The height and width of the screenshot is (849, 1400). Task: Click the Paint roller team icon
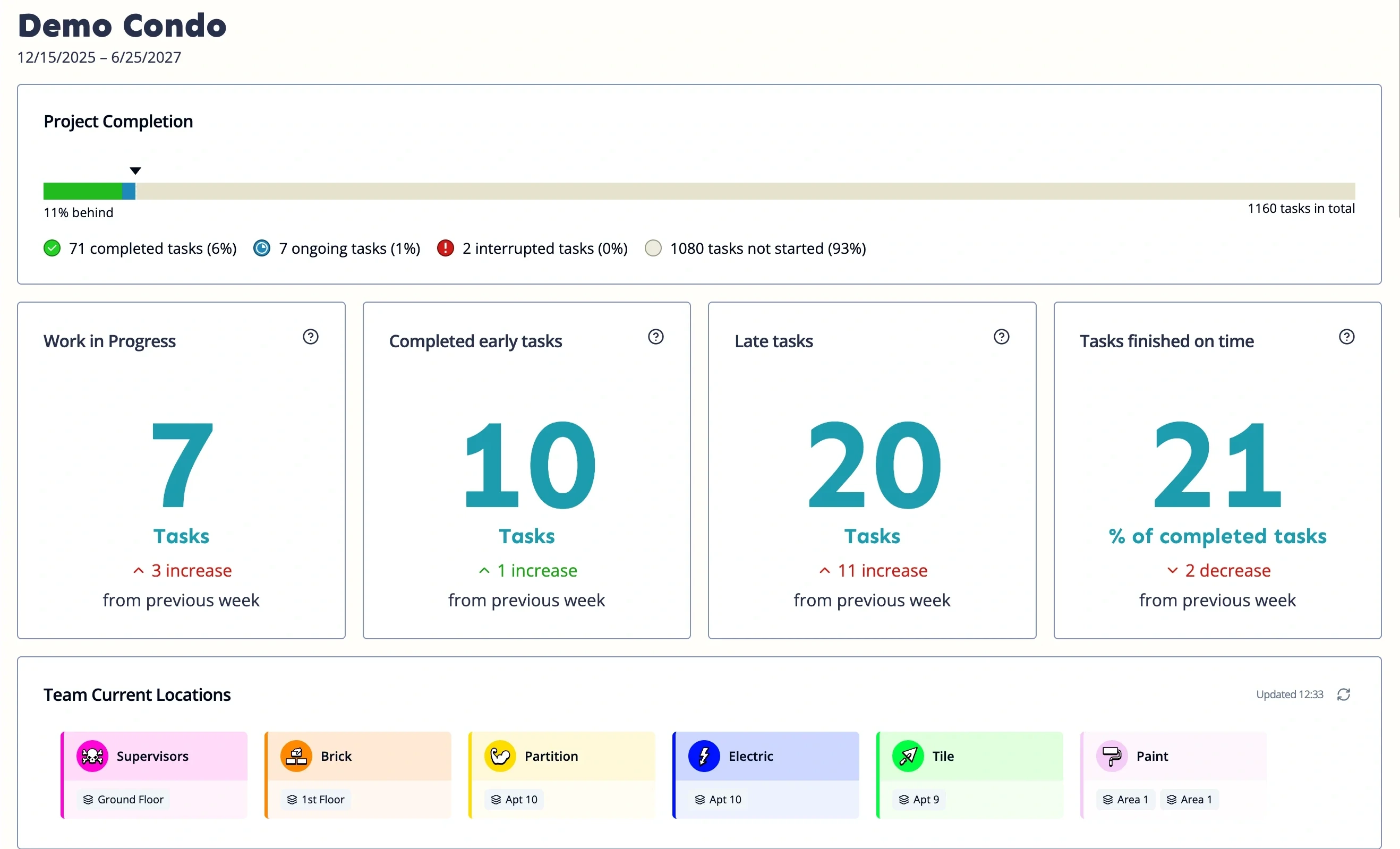1112,756
